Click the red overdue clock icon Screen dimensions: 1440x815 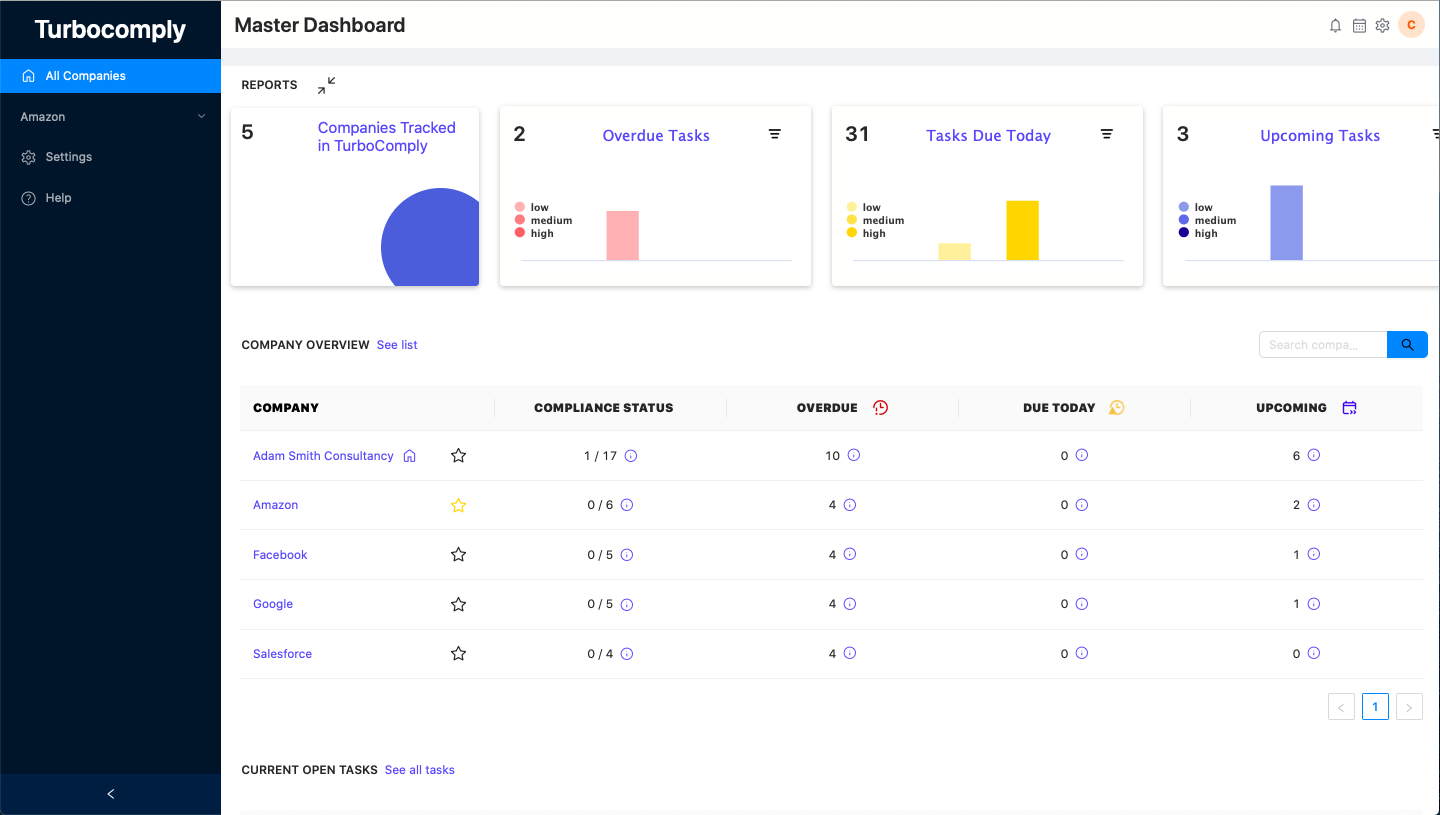880,408
